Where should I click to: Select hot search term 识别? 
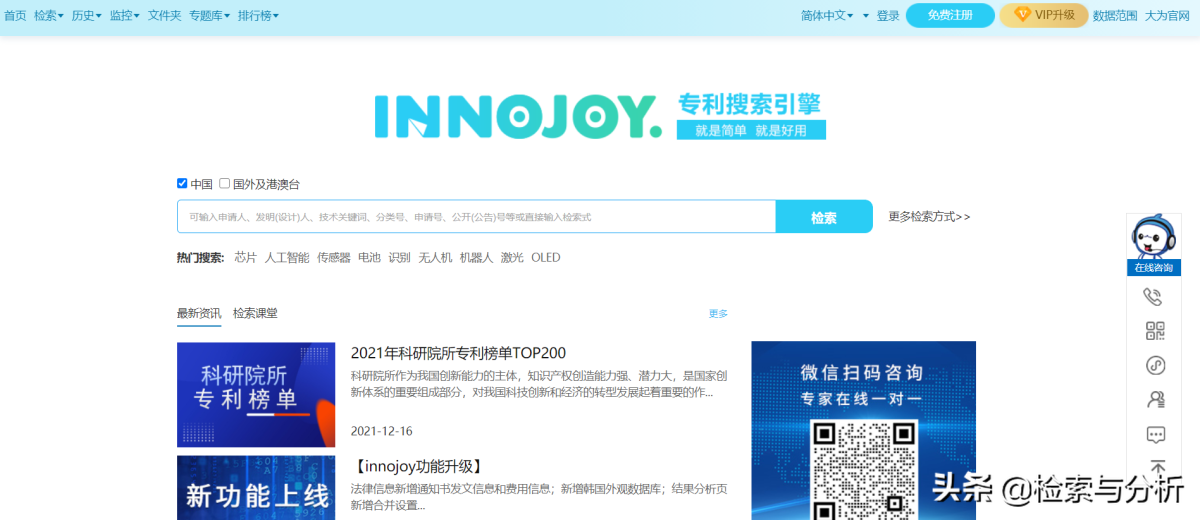tap(399, 257)
